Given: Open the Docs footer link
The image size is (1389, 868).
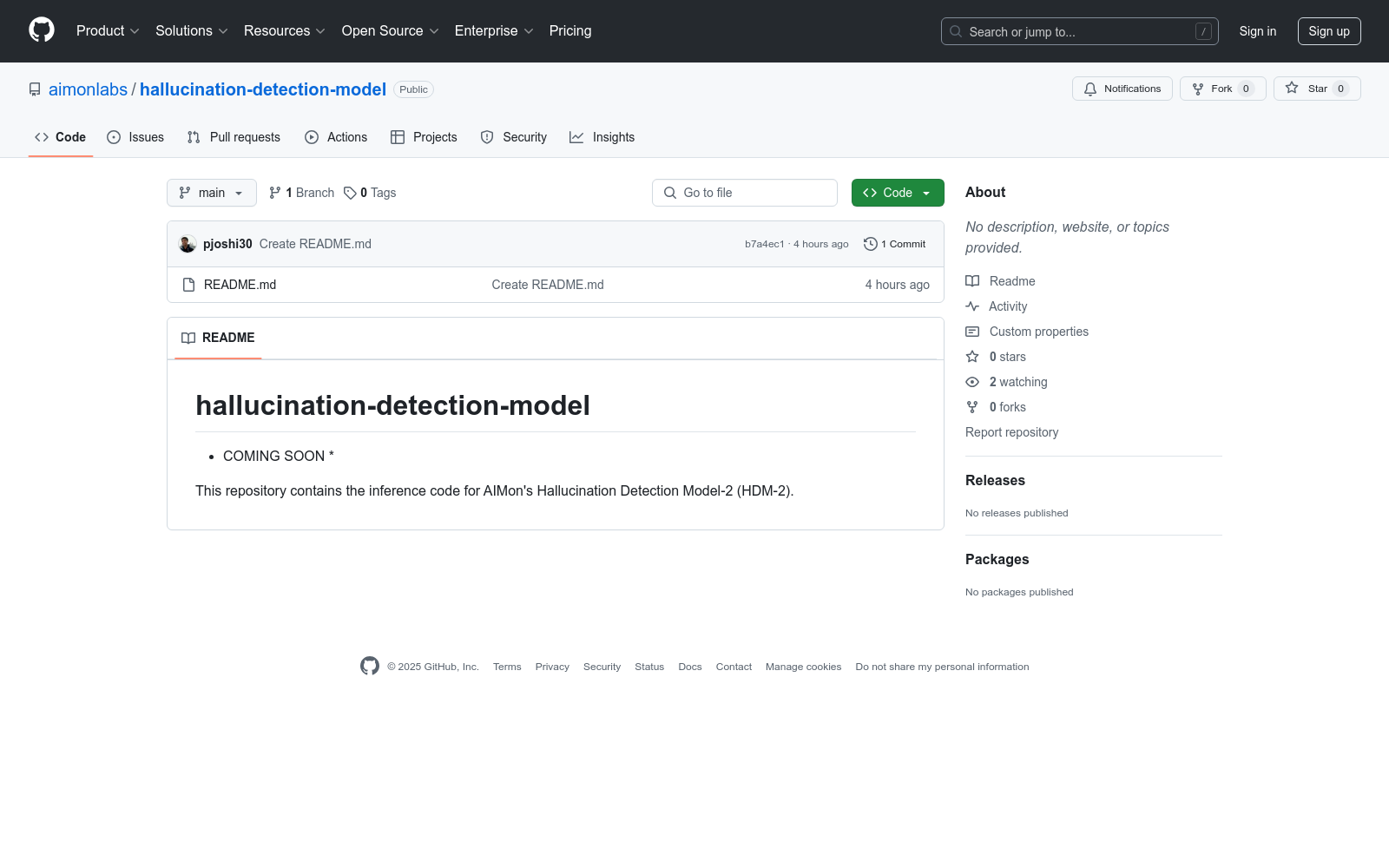Looking at the screenshot, I should pos(690,667).
